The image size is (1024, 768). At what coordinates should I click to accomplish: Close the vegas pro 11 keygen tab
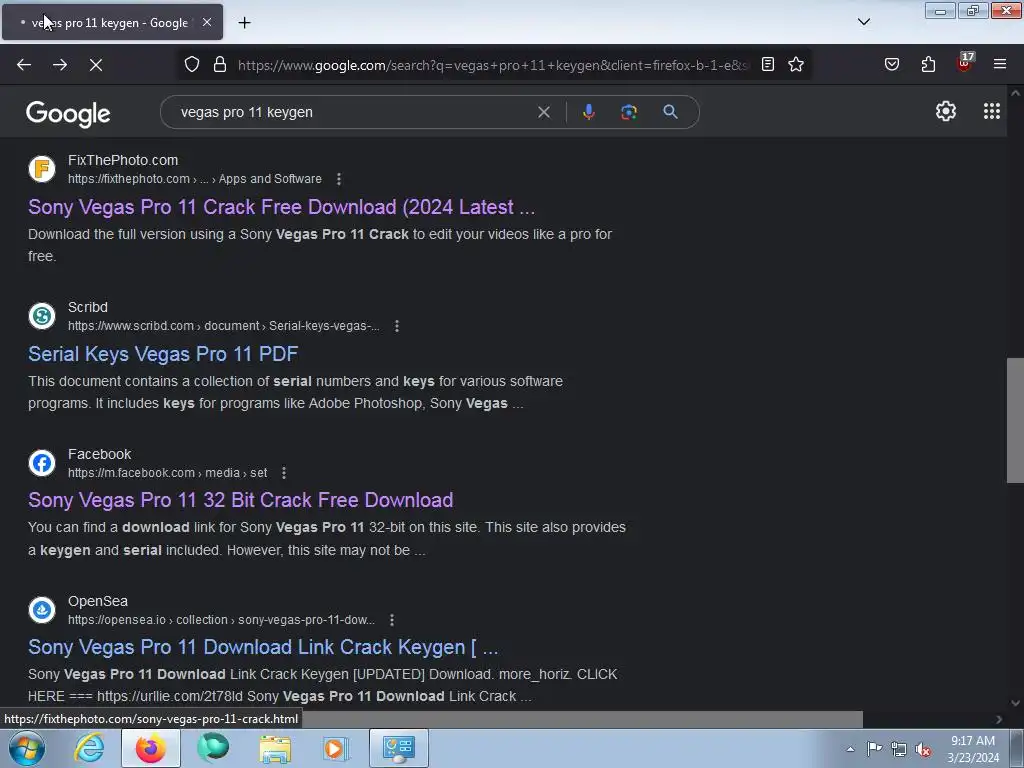(207, 22)
